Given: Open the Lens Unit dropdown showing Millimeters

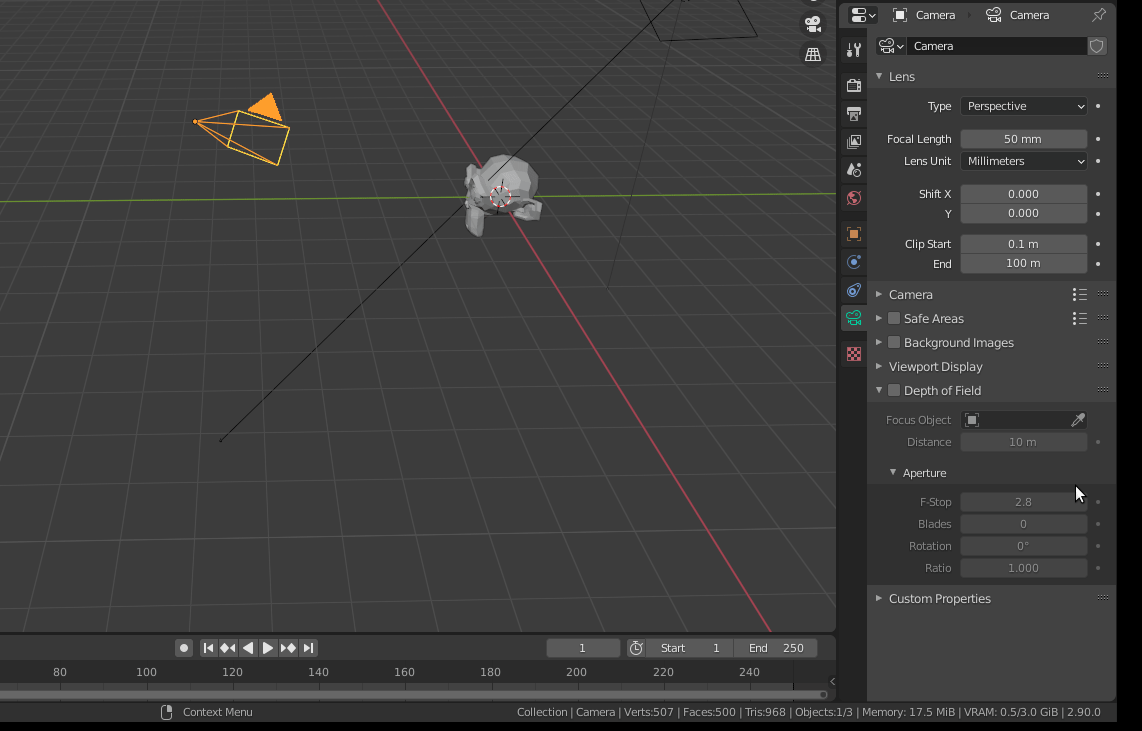Looking at the screenshot, I should tap(1023, 161).
